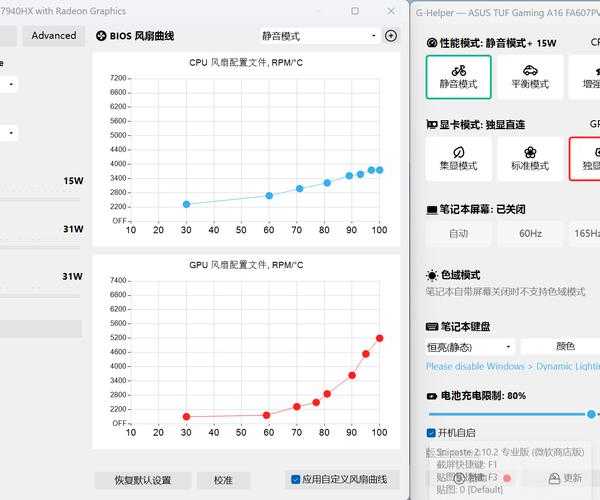Image resolution: width=600 pixels, height=500 pixels.
Task: Click the 15W value in Fans and Power window
Action: coord(73,181)
